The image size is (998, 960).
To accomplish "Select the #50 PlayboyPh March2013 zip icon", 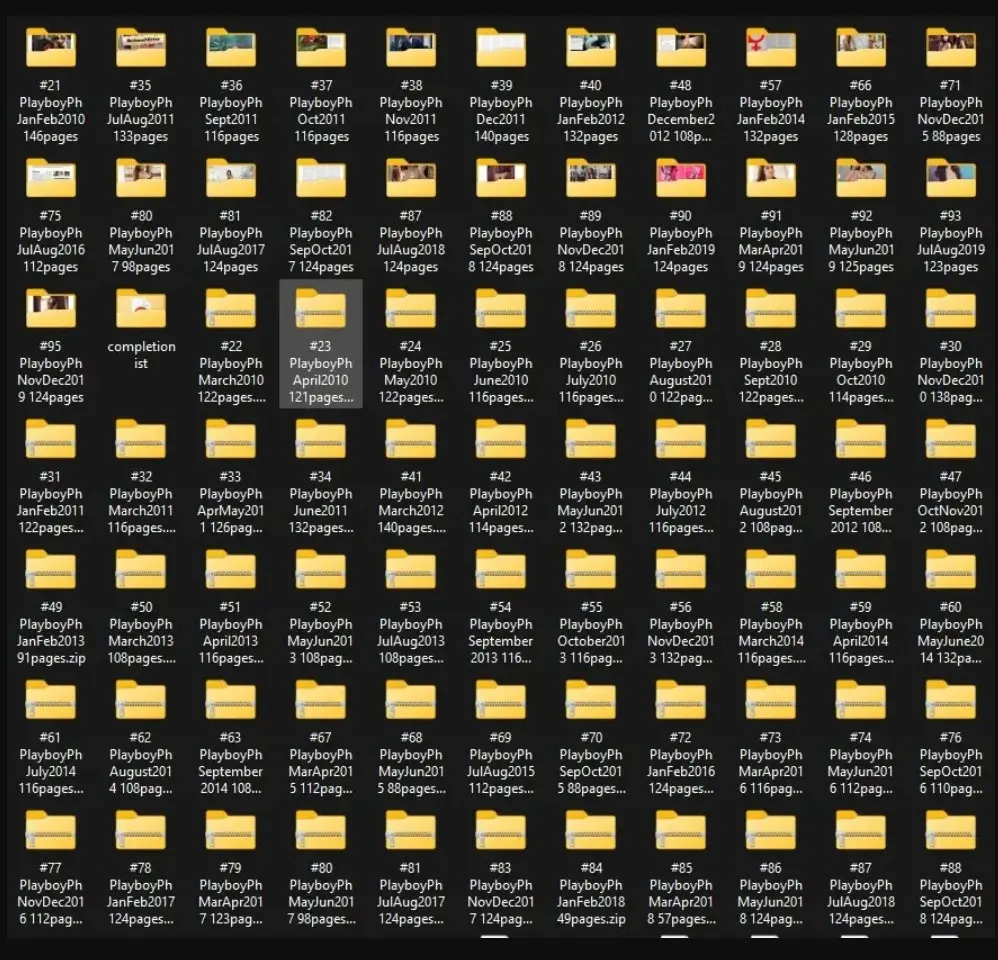I will (x=141, y=570).
